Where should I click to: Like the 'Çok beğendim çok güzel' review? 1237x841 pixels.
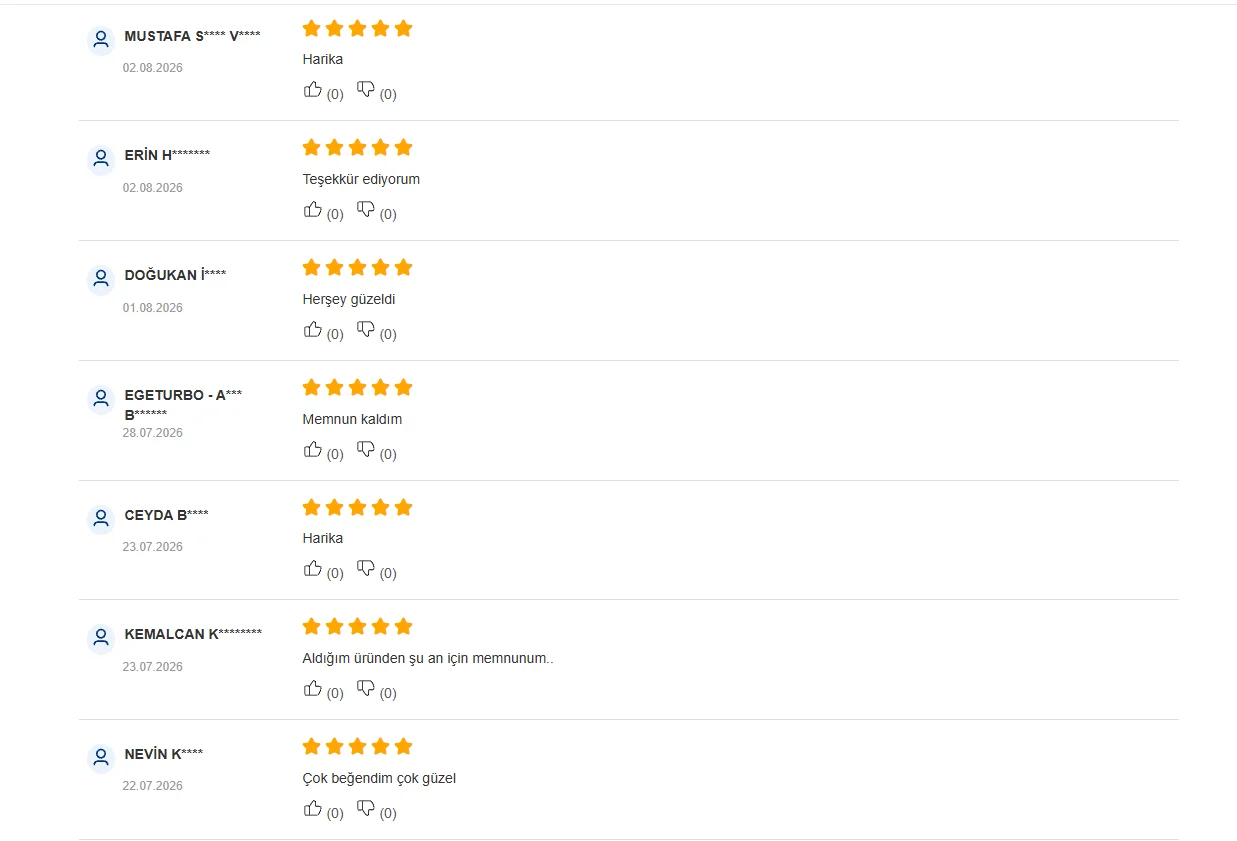[x=313, y=808]
